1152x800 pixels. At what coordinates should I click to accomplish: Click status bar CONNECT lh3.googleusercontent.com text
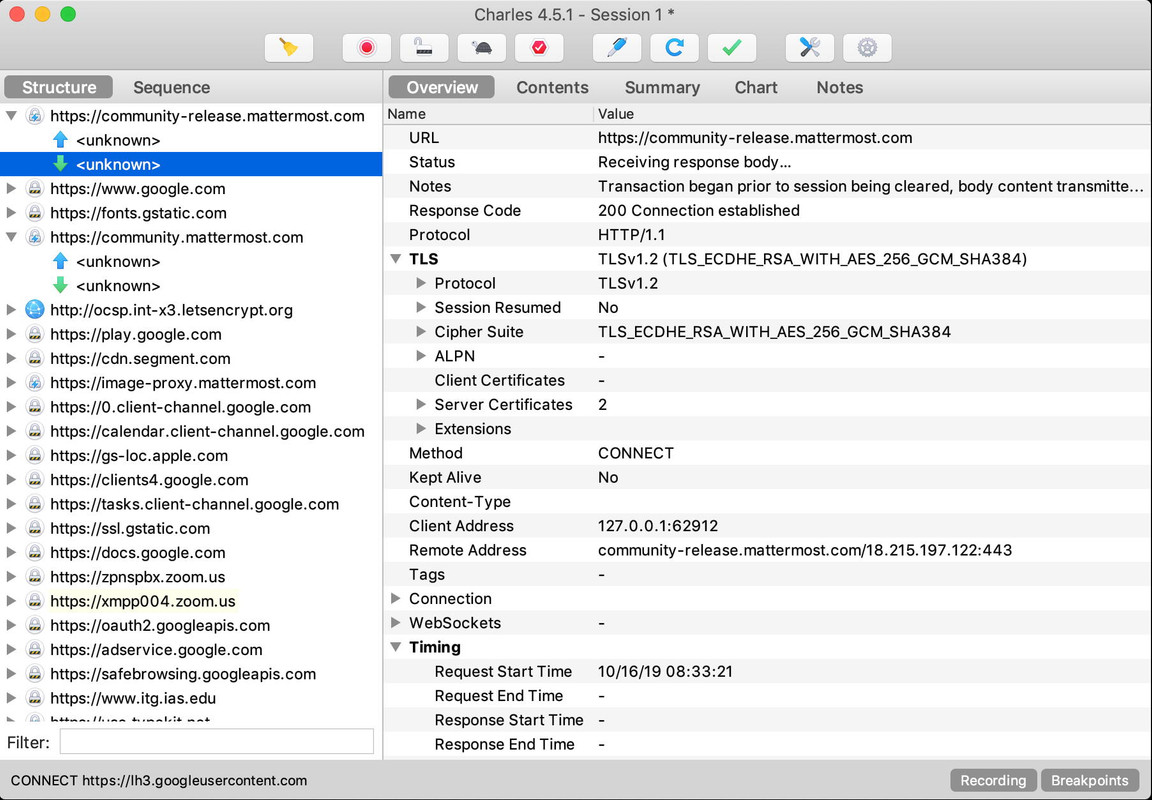coord(159,780)
